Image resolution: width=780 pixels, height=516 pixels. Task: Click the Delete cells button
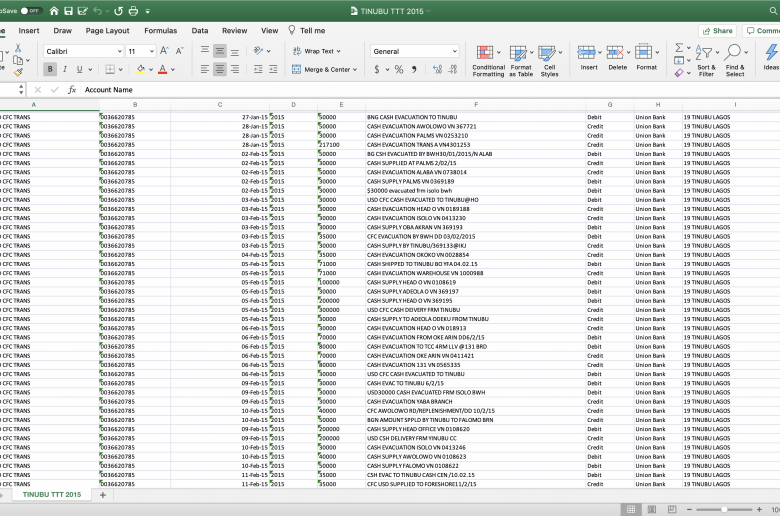tap(618, 57)
